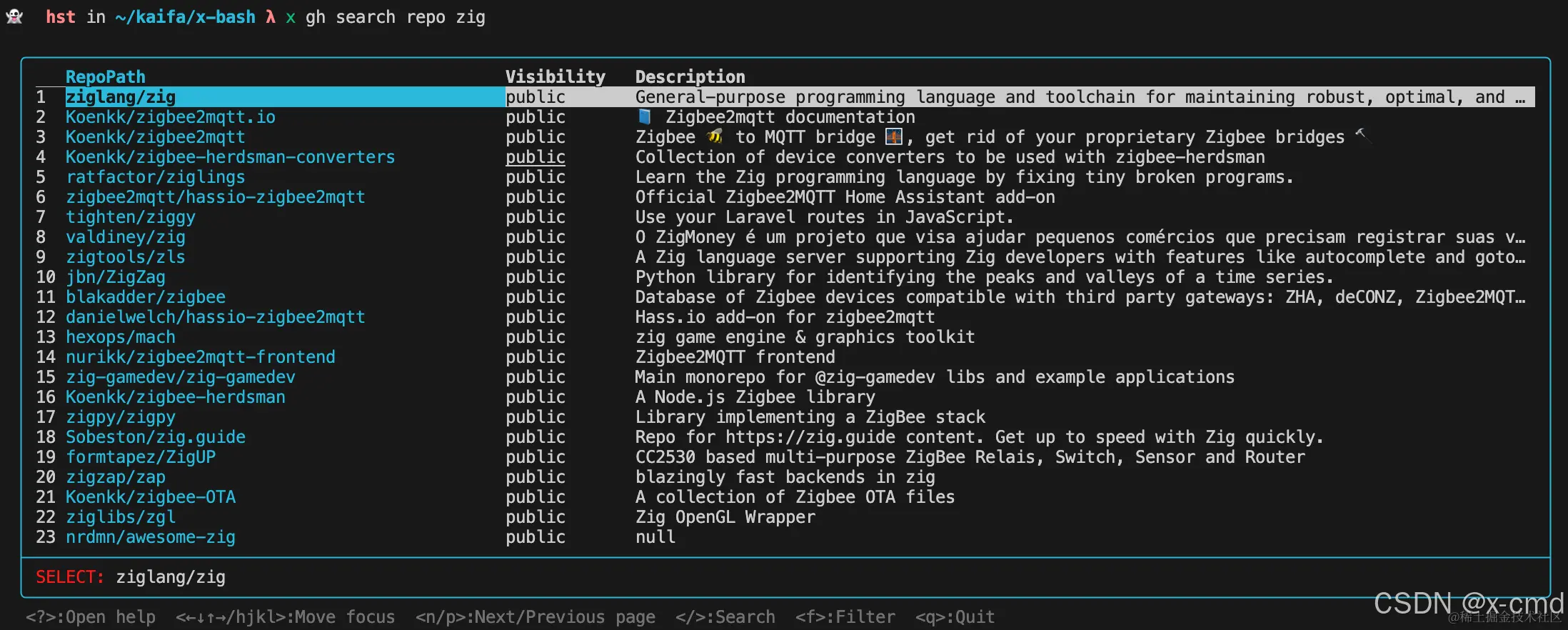Choose danielwelch/hassio-zigbee2mqtt repository
The height and width of the screenshot is (630, 1568).
coord(216,317)
